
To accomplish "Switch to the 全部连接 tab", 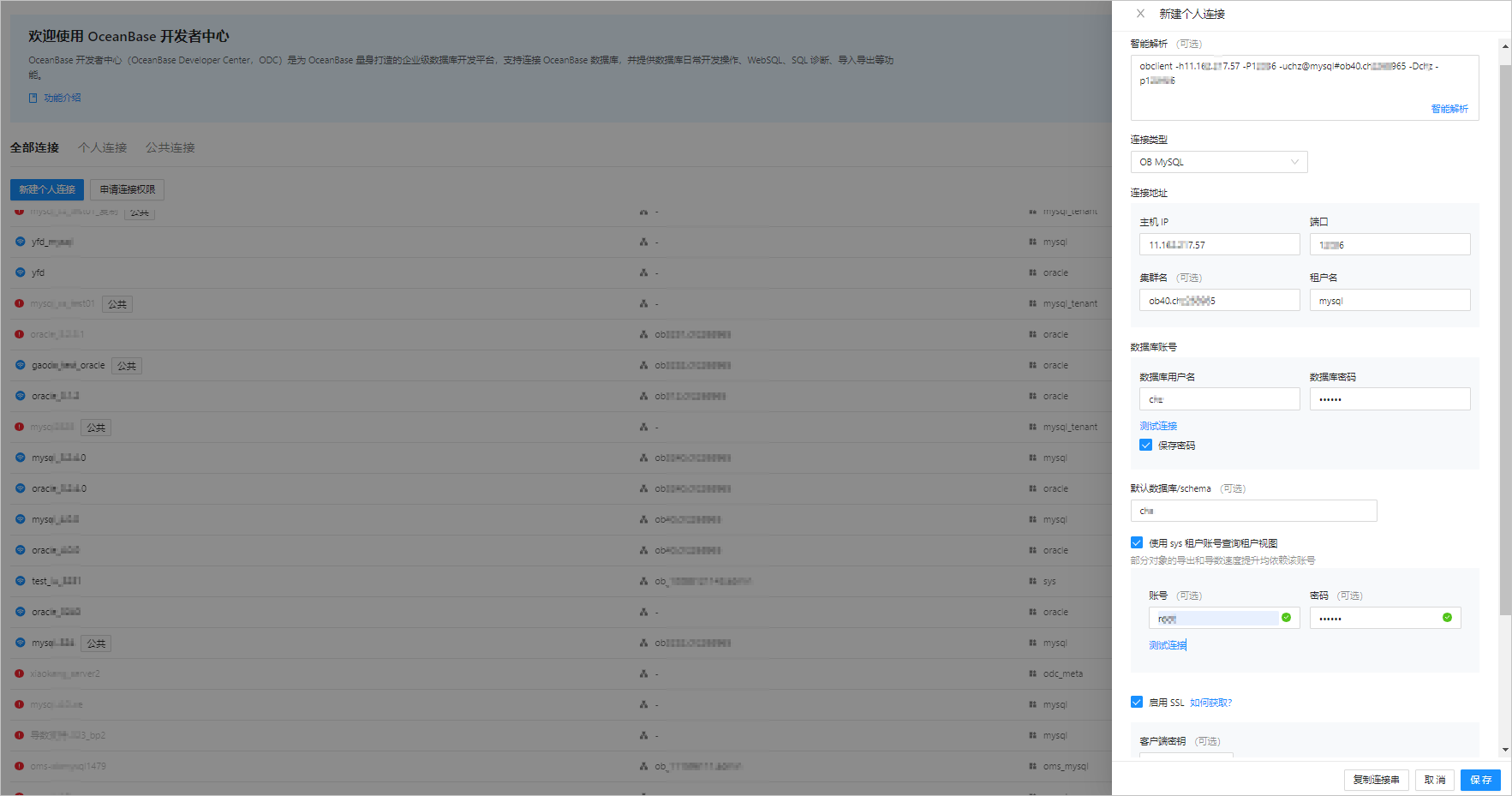I will pos(34,147).
